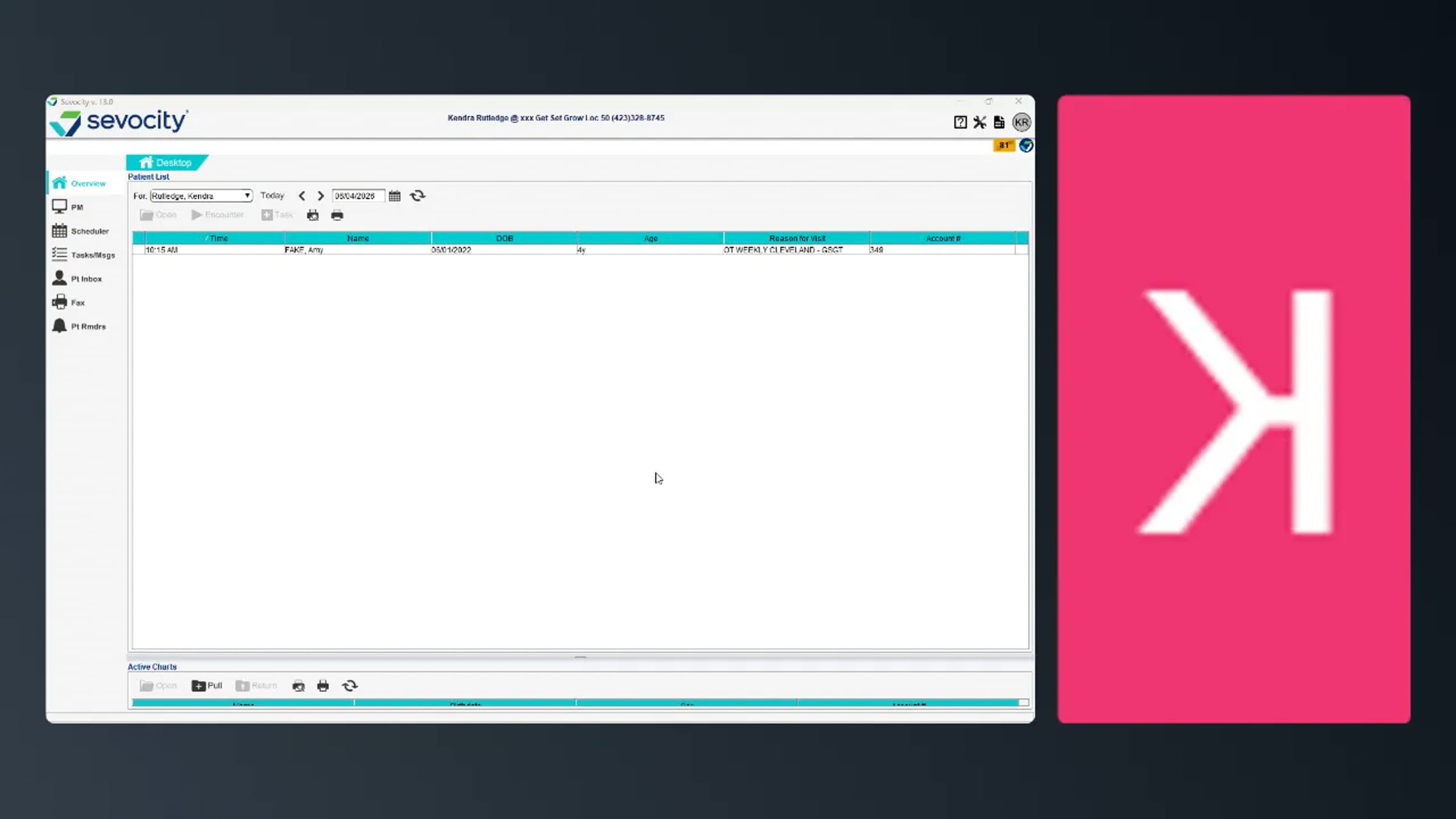
Task: Click Open button in Active Charts toolbar
Action: click(158, 686)
